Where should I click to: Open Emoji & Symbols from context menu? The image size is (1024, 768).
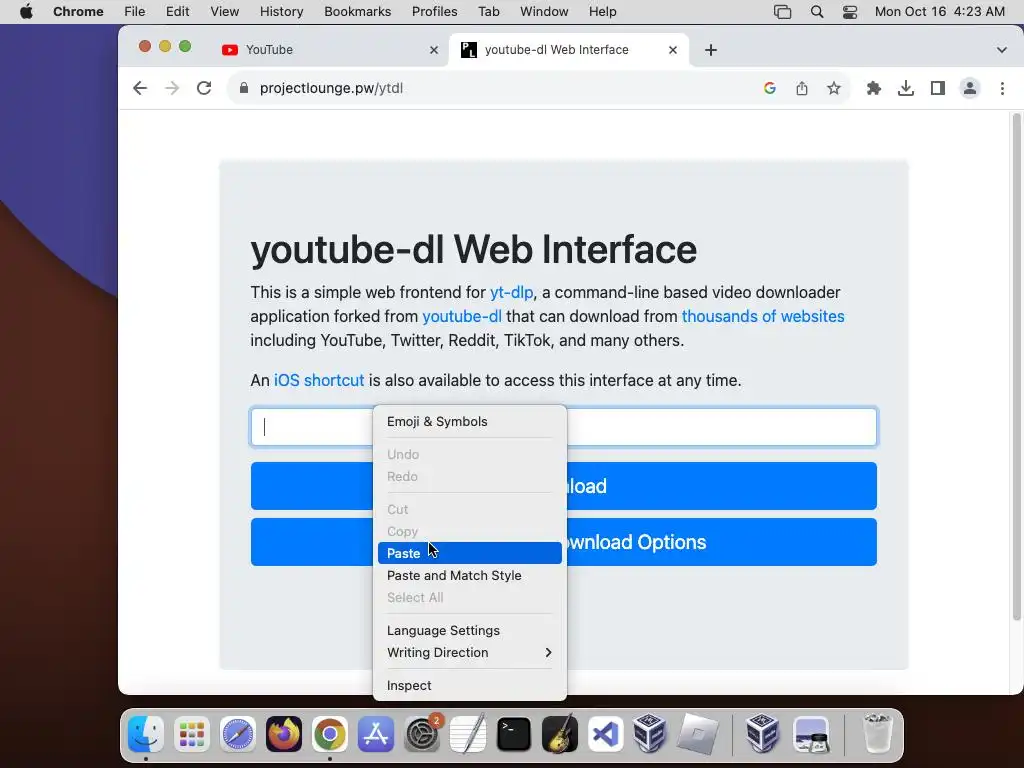(470, 421)
